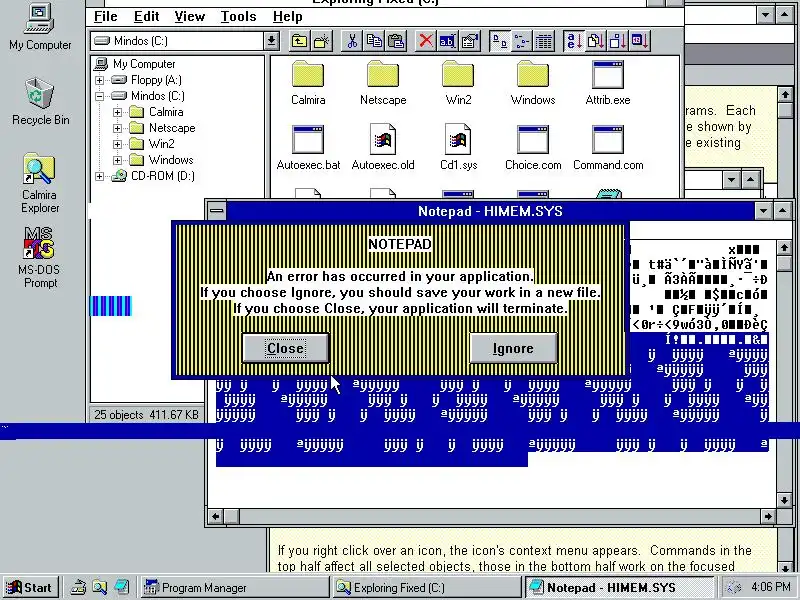This screenshot has height=600, width=800.
Task: Switch to large icons view
Action: [x=500, y=41]
